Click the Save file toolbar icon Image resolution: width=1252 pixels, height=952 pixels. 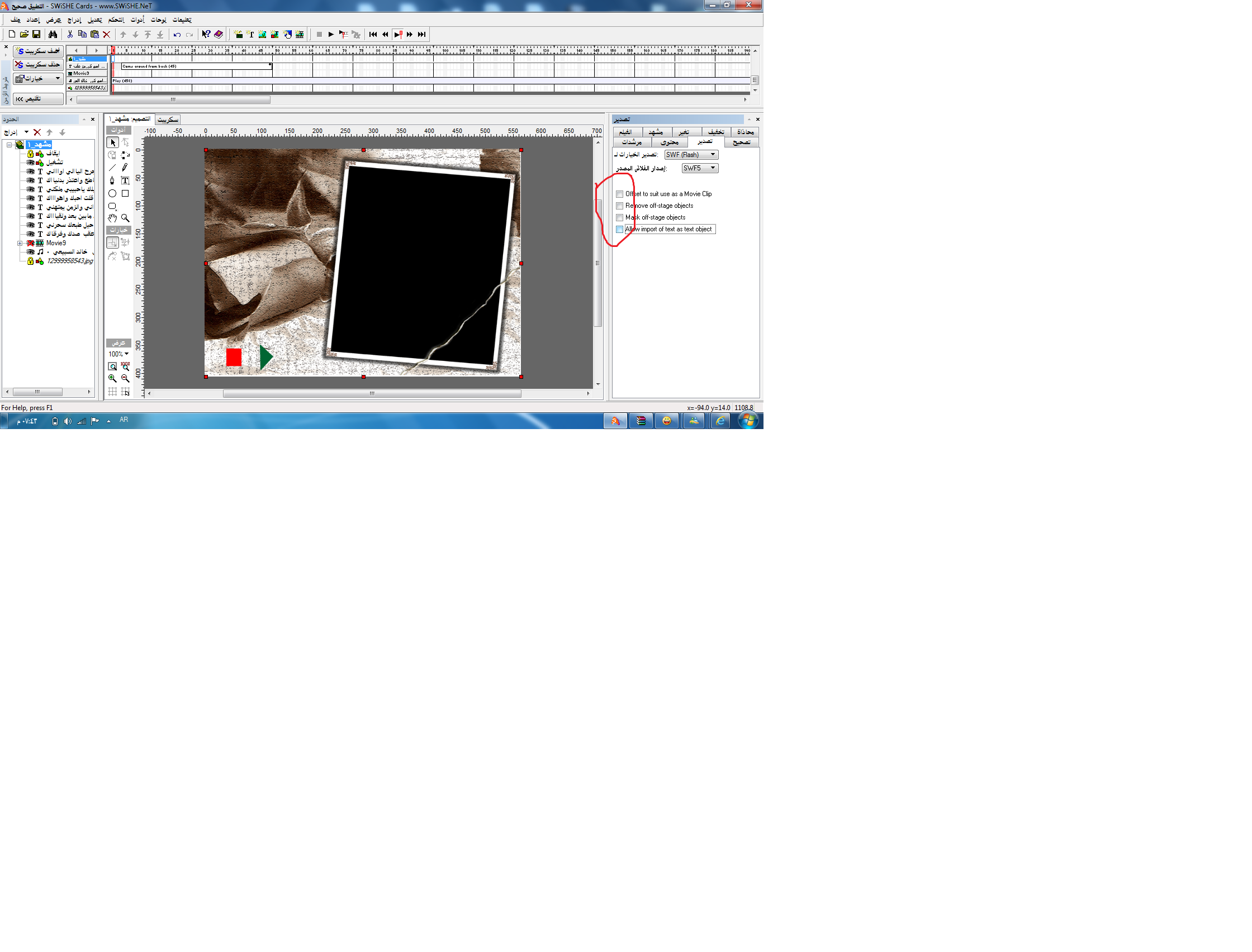tap(36, 35)
